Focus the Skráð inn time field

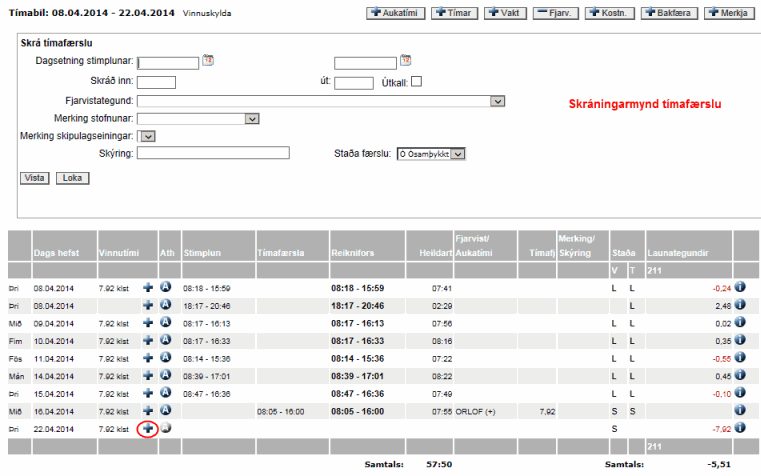coord(156,82)
